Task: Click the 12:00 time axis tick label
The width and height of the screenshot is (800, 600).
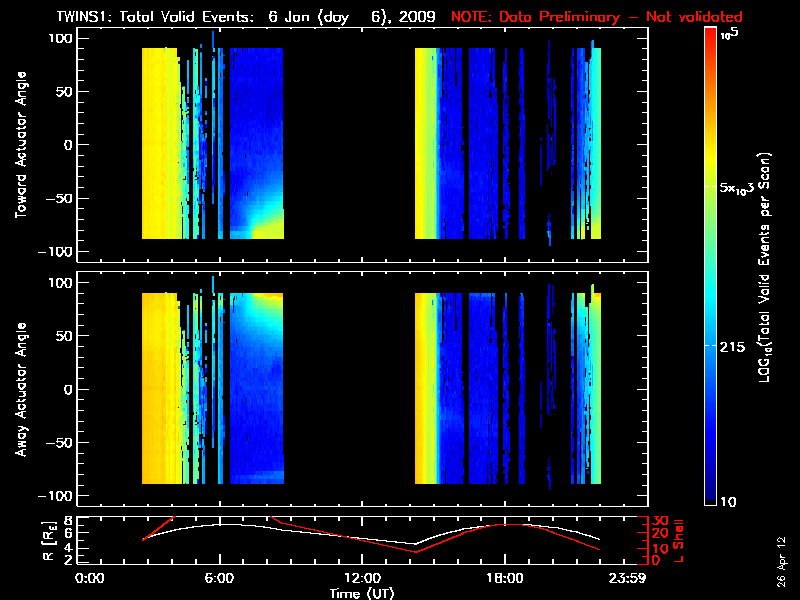Action: (362, 578)
